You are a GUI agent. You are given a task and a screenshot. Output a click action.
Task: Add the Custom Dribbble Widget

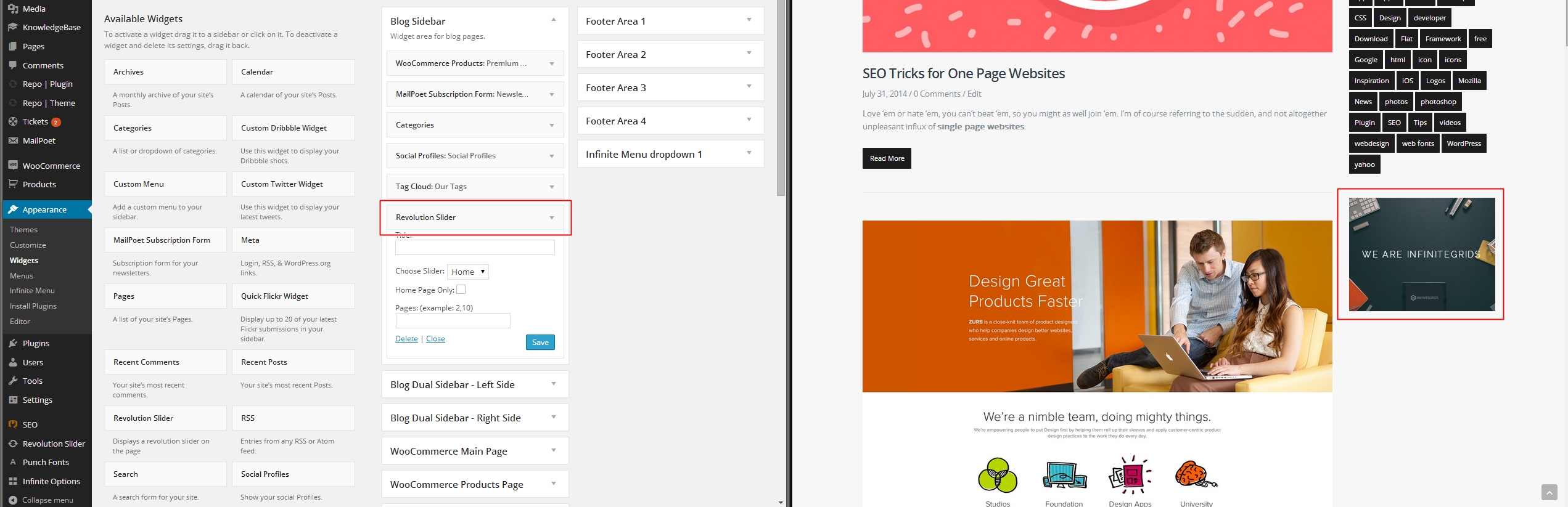[x=293, y=128]
